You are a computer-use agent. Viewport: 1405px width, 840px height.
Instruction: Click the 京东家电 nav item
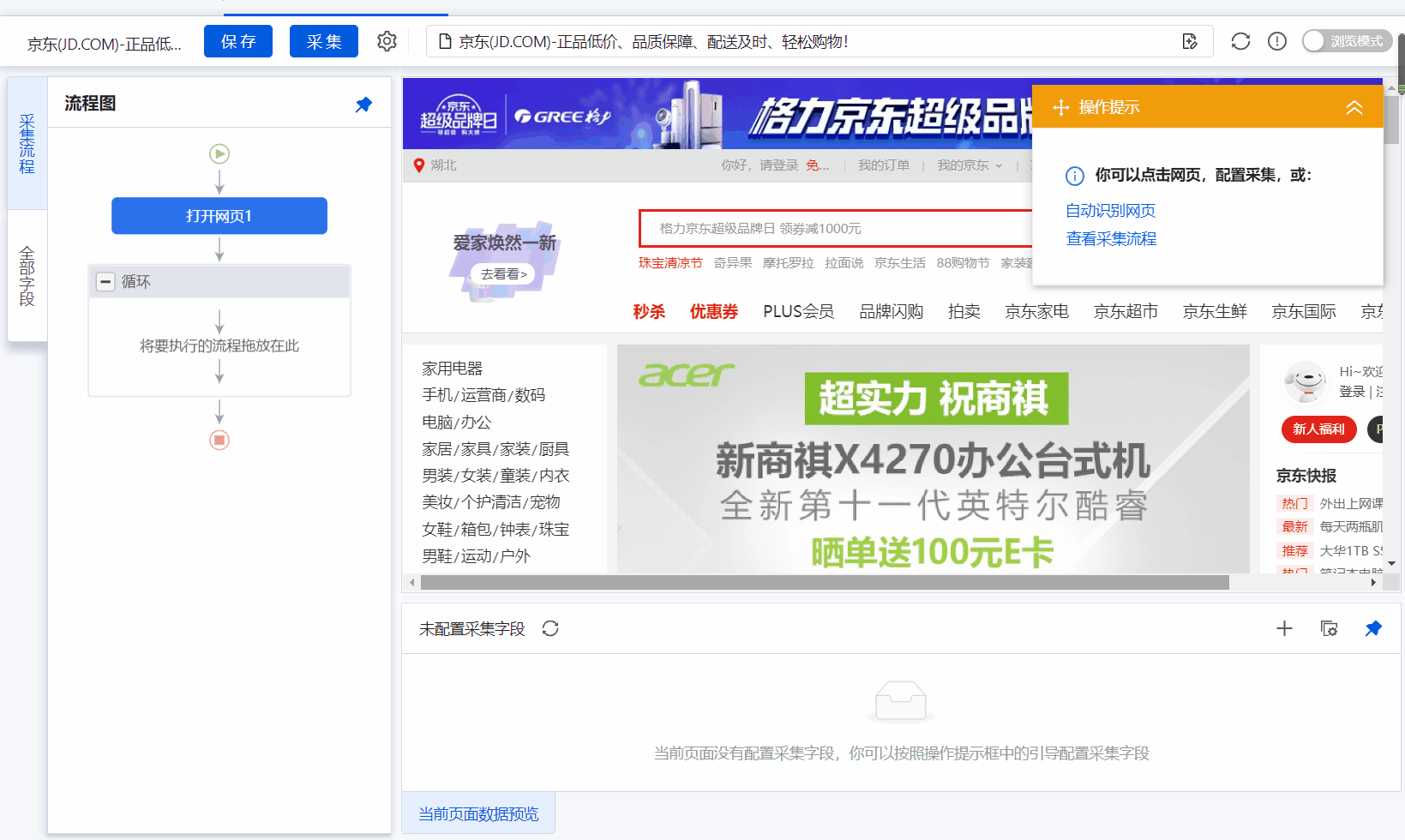click(x=1036, y=312)
